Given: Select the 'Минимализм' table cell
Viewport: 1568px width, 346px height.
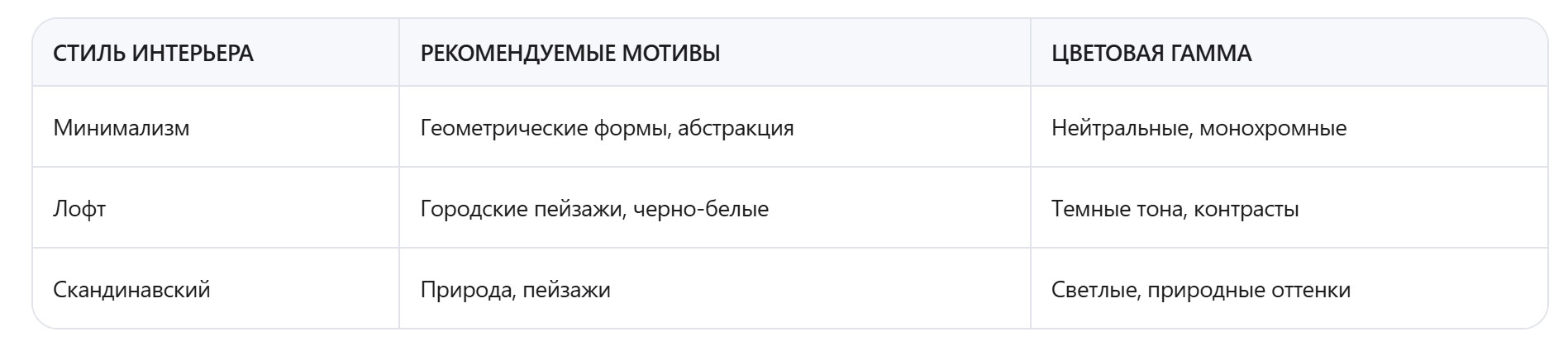Looking at the screenshot, I should click(122, 128).
